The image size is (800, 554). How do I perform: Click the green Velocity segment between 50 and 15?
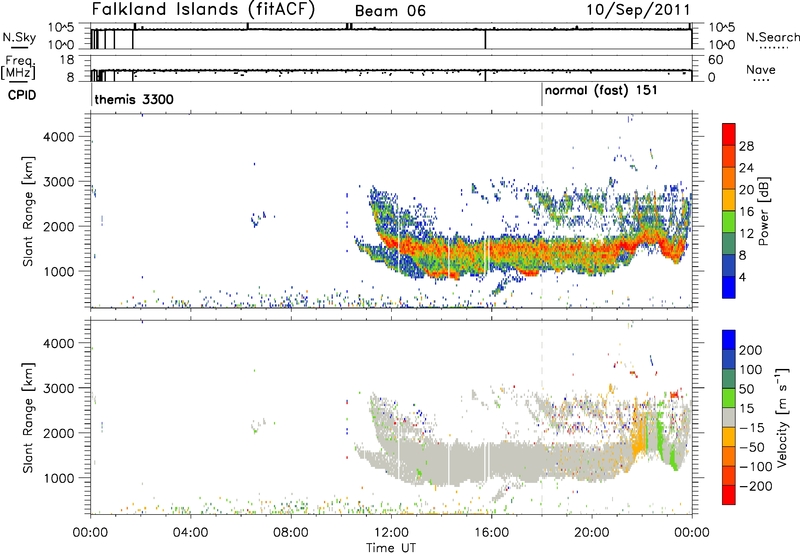pos(729,398)
